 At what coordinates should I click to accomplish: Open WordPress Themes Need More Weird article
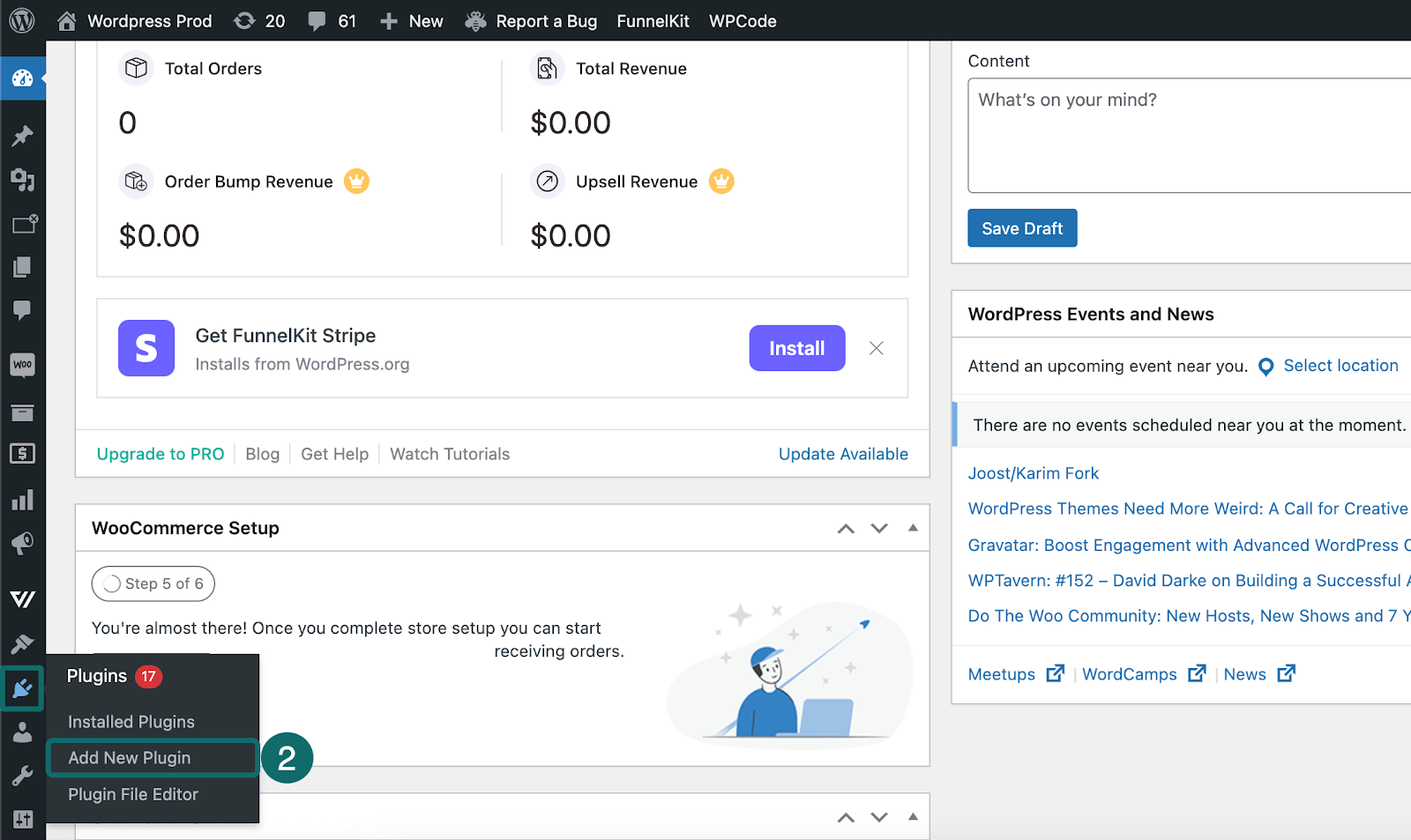(1189, 509)
